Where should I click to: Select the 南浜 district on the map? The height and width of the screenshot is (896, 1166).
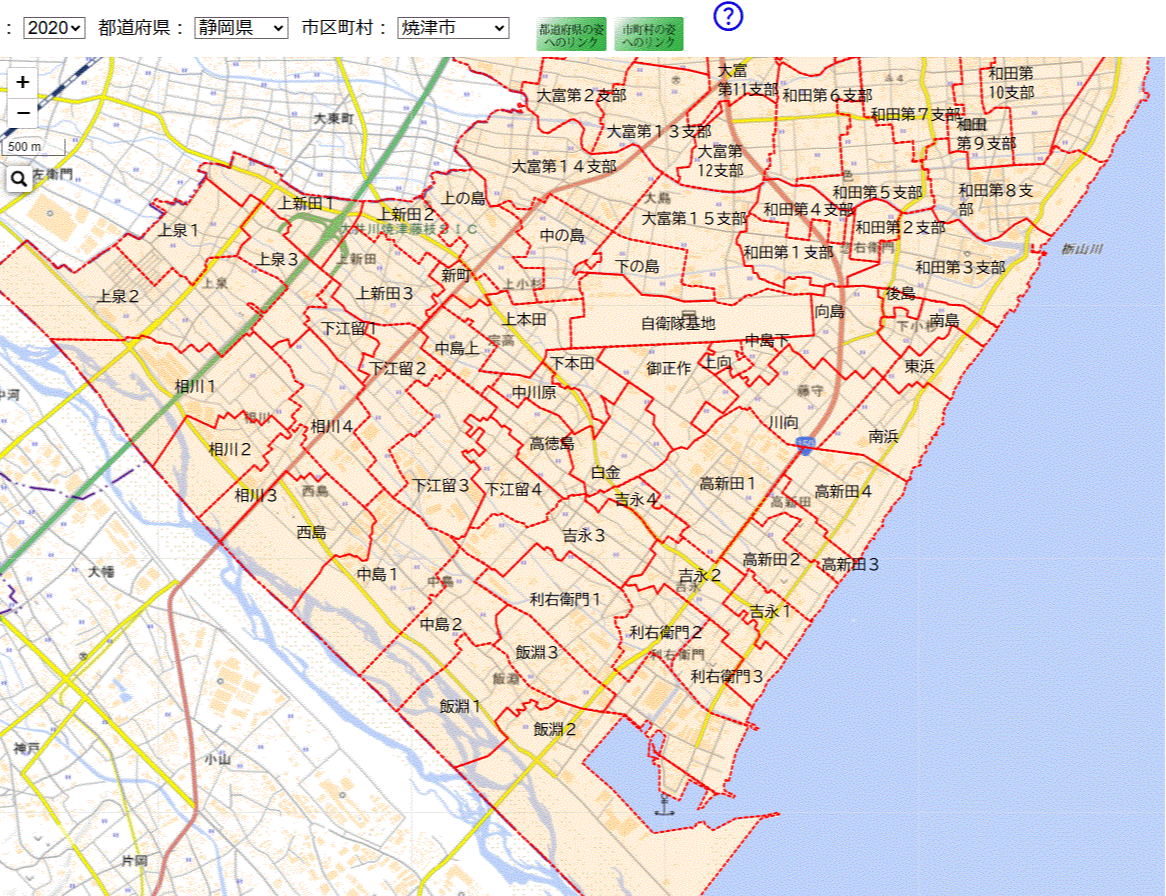click(x=883, y=436)
